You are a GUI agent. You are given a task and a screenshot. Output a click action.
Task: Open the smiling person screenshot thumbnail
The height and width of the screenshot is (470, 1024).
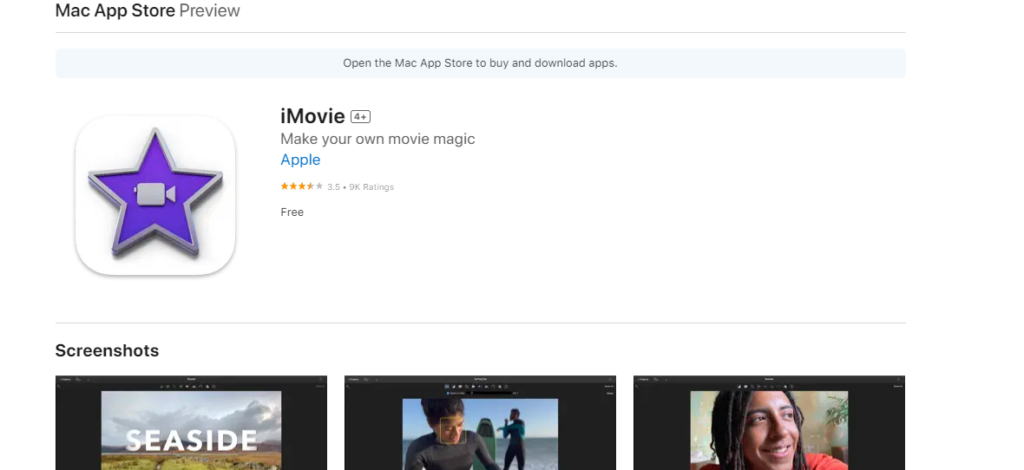[x=769, y=423]
